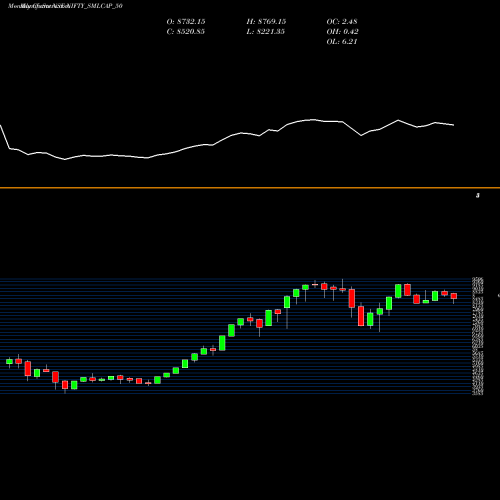
Task: Click the white moving-average line chart
Action: click(x=227, y=139)
